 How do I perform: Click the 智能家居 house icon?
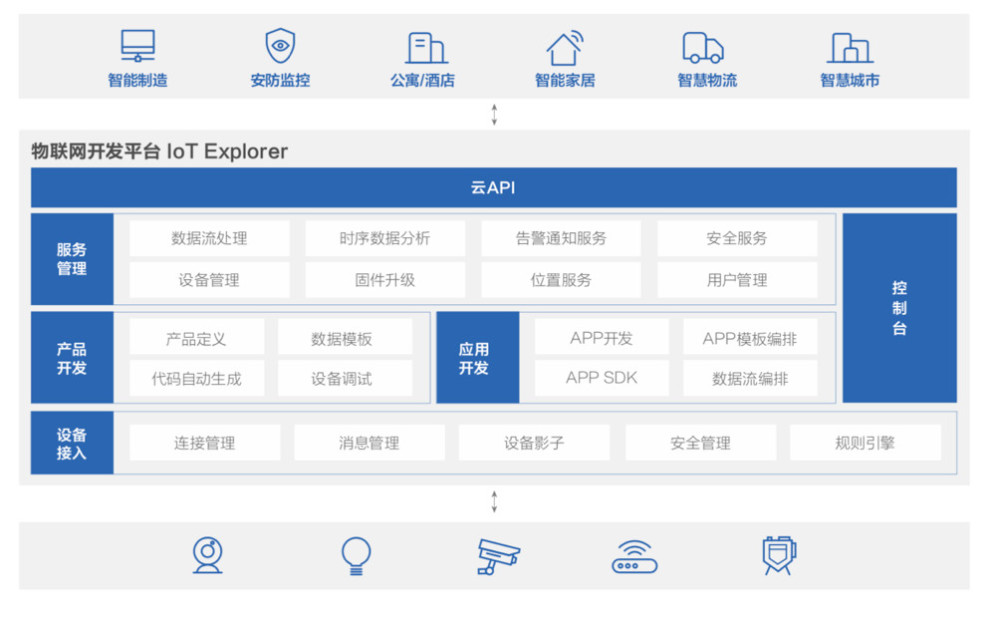coord(565,47)
